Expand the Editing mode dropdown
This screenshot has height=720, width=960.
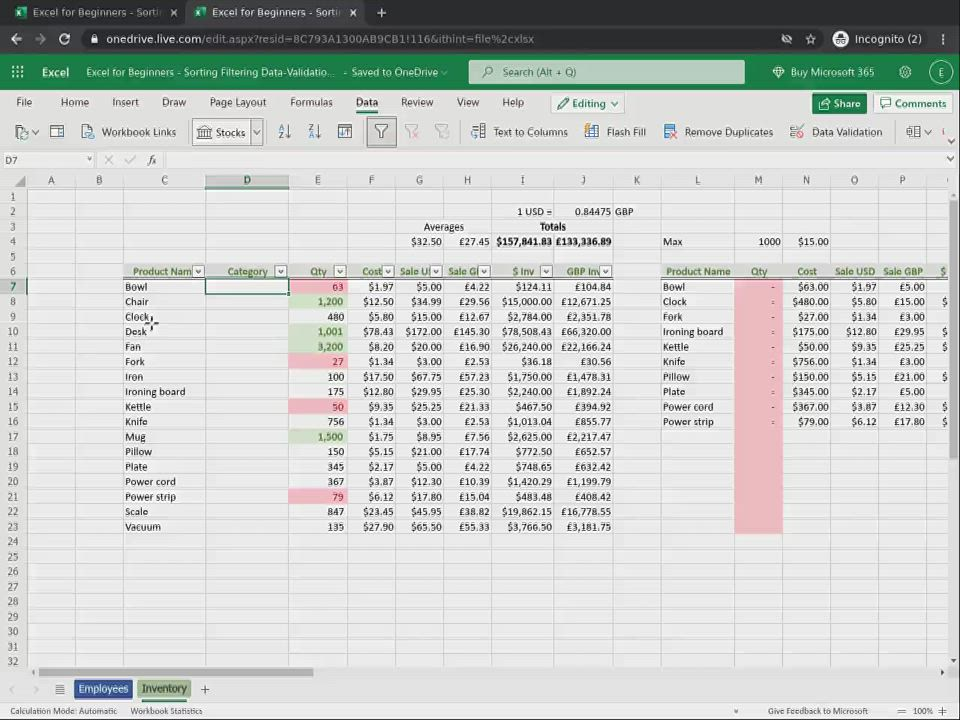coord(588,103)
